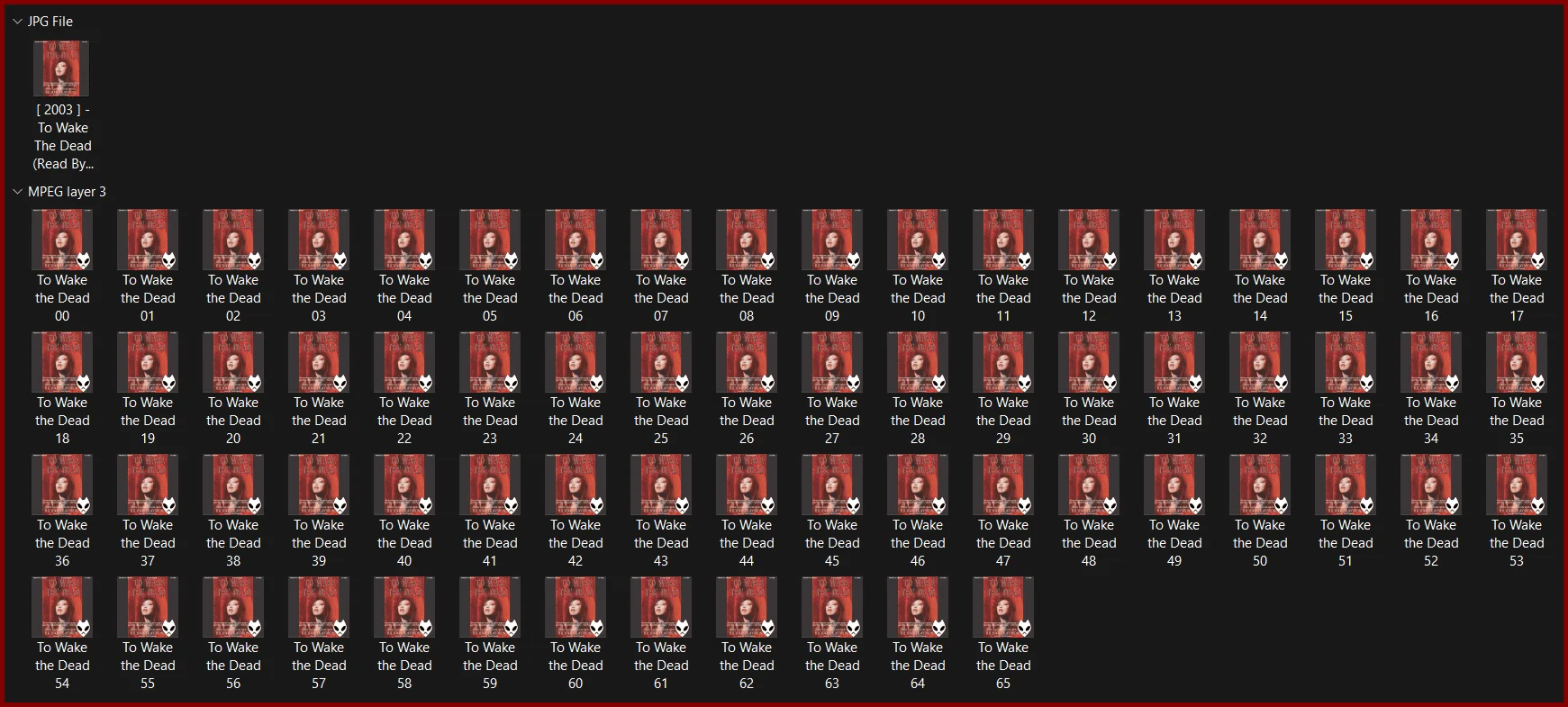1568x707 pixels.
Task: Select the To Wake the Dead 36 file icon
Action: pyautogui.click(x=62, y=485)
